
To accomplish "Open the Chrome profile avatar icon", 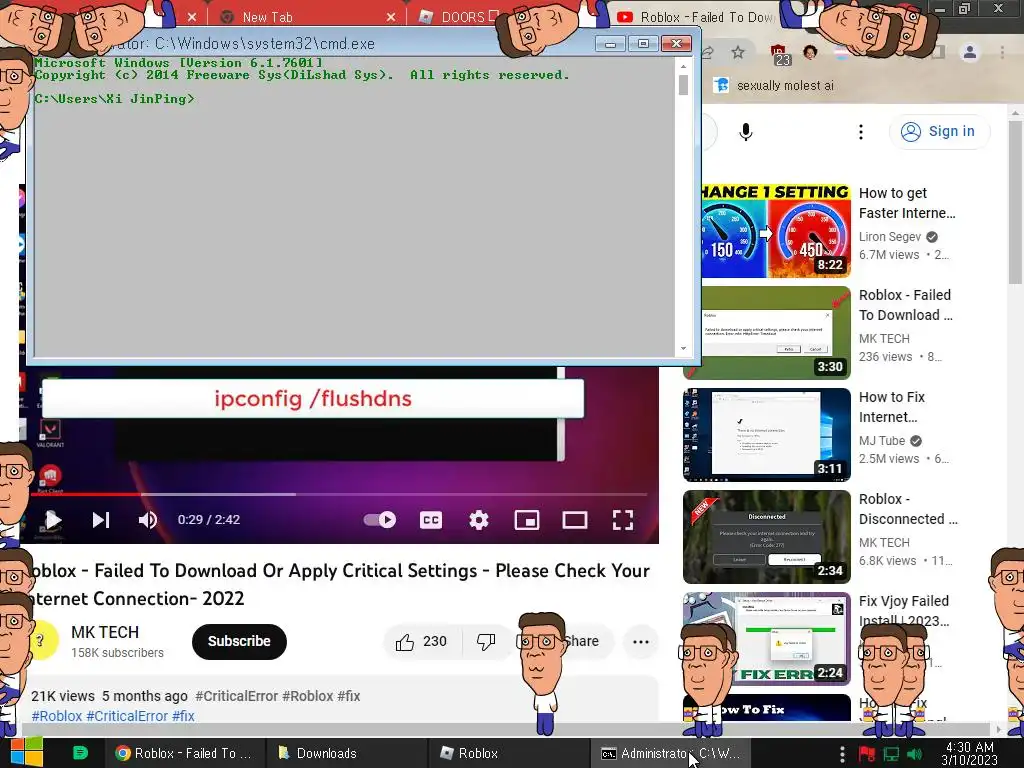I will [x=970, y=52].
